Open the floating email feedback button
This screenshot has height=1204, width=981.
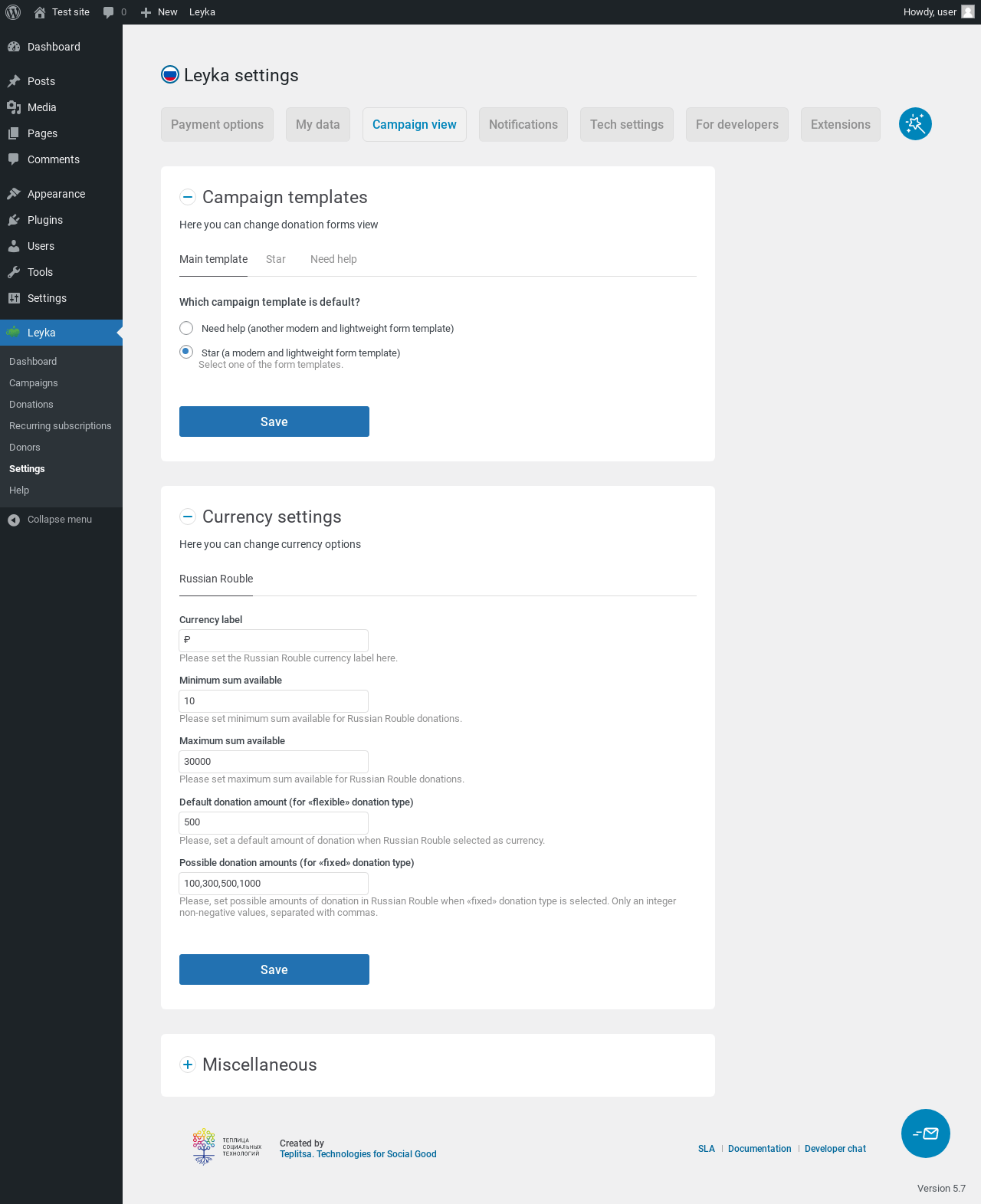(x=925, y=1133)
